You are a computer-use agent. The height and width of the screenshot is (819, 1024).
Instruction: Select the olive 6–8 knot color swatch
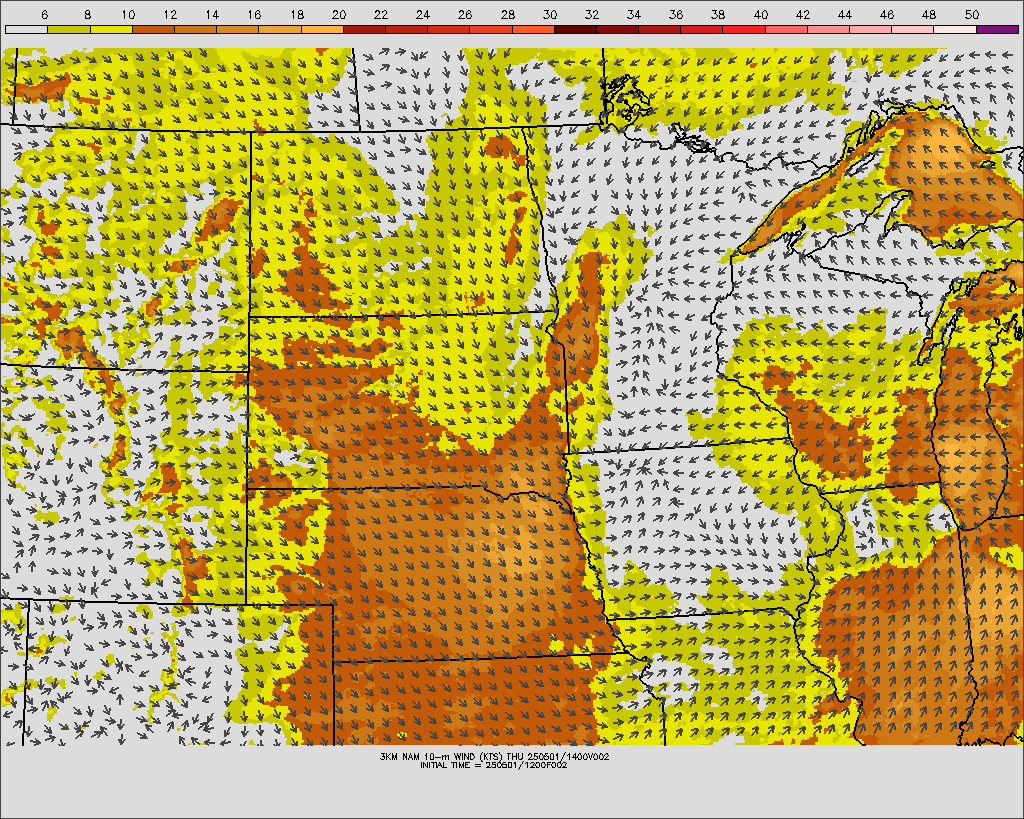[x=69, y=29]
